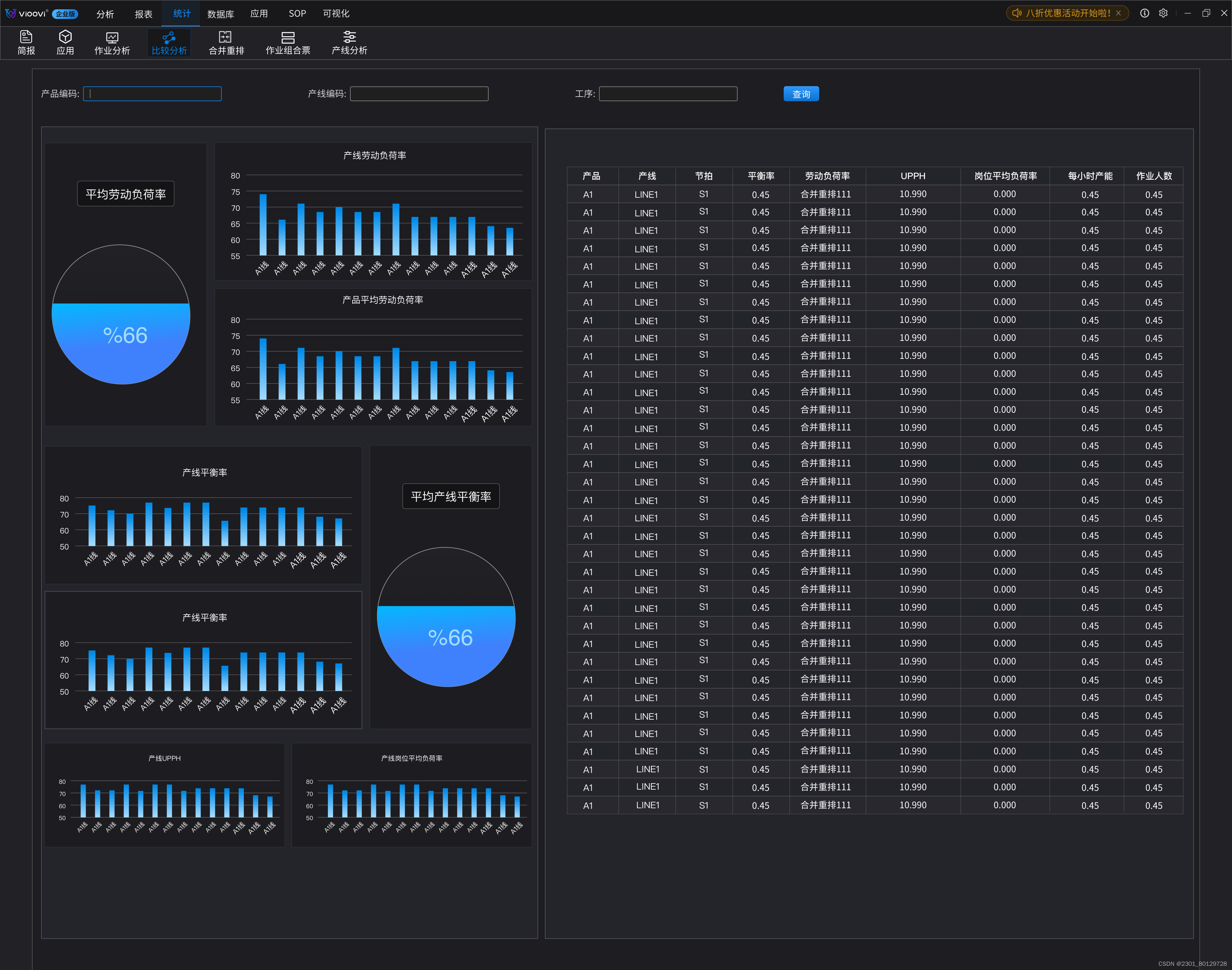Click into the 工序 input field

point(668,94)
